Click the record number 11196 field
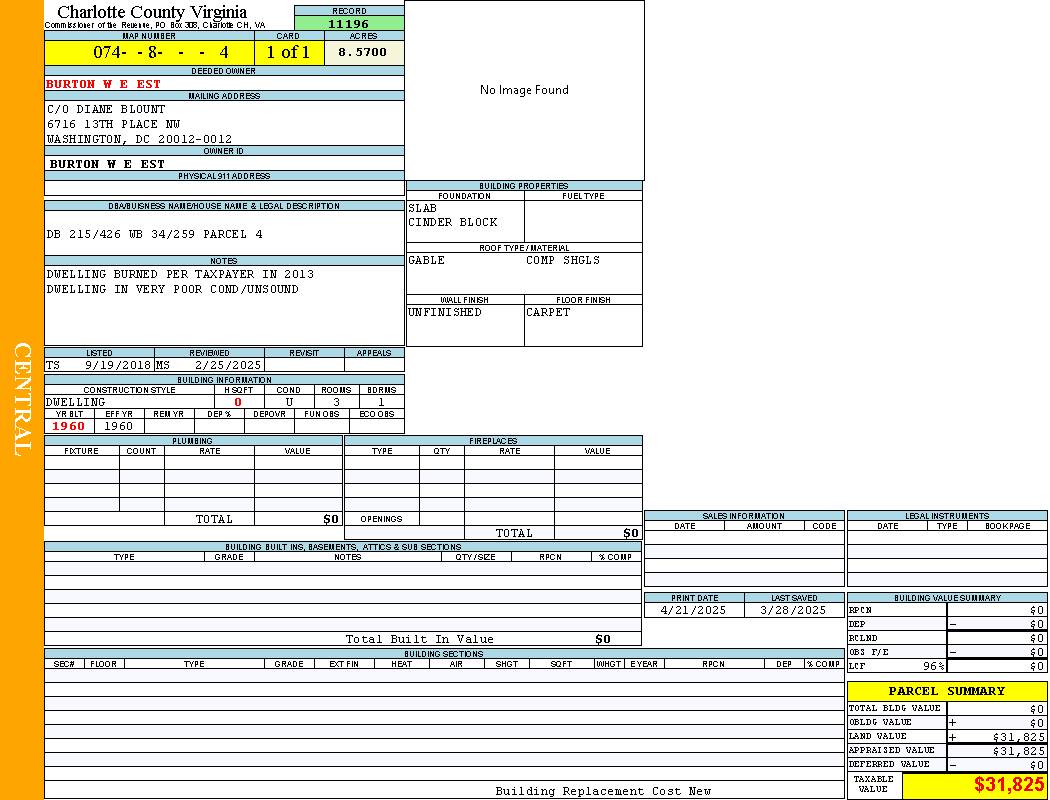The image size is (1050, 800). 349,24
